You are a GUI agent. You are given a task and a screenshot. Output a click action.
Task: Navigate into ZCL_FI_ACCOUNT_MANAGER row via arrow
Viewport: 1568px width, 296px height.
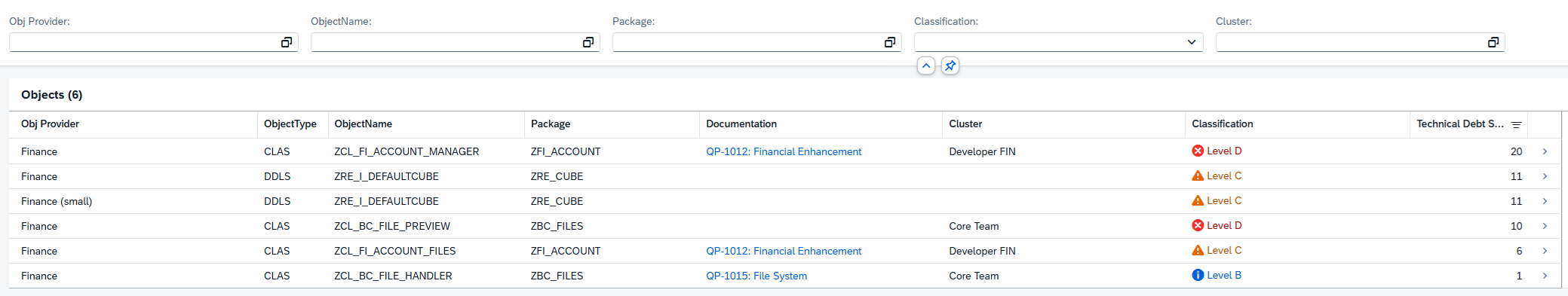pyautogui.click(x=1545, y=151)
